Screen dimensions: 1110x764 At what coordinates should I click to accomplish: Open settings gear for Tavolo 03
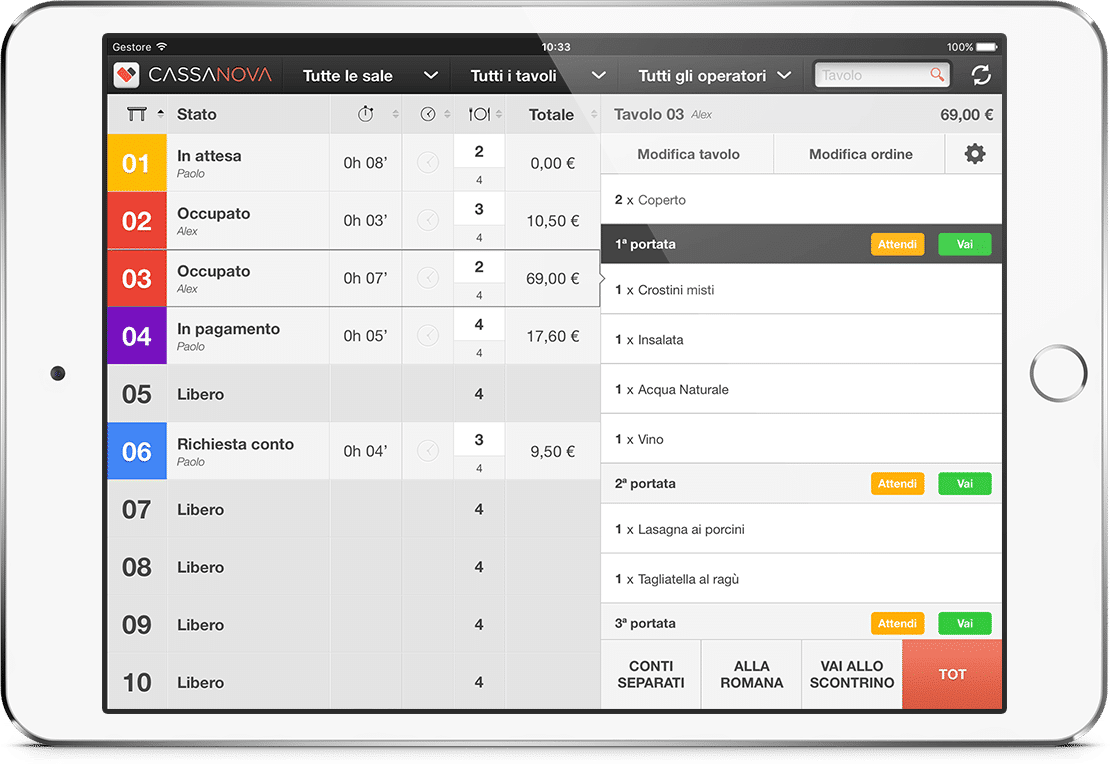click(x=974, y=154)
